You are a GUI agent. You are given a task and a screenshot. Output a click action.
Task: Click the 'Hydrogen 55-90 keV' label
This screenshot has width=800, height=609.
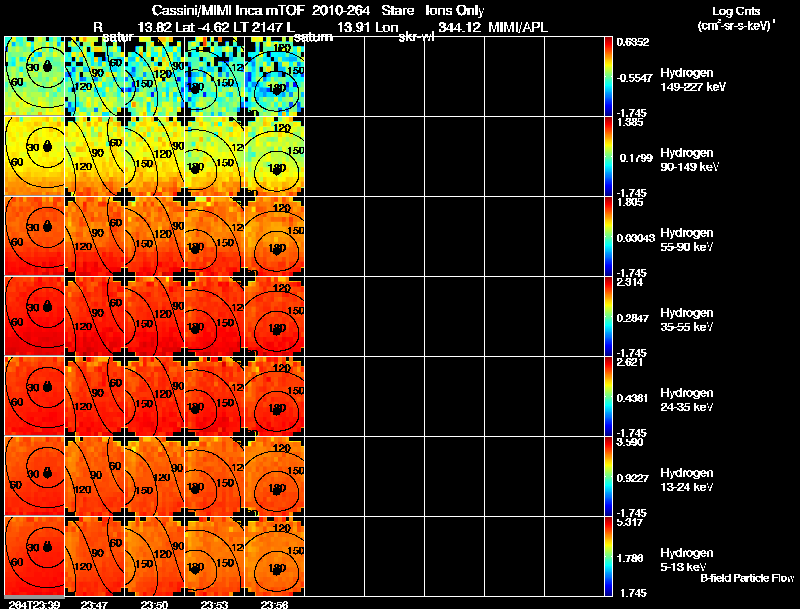[687, 240]
